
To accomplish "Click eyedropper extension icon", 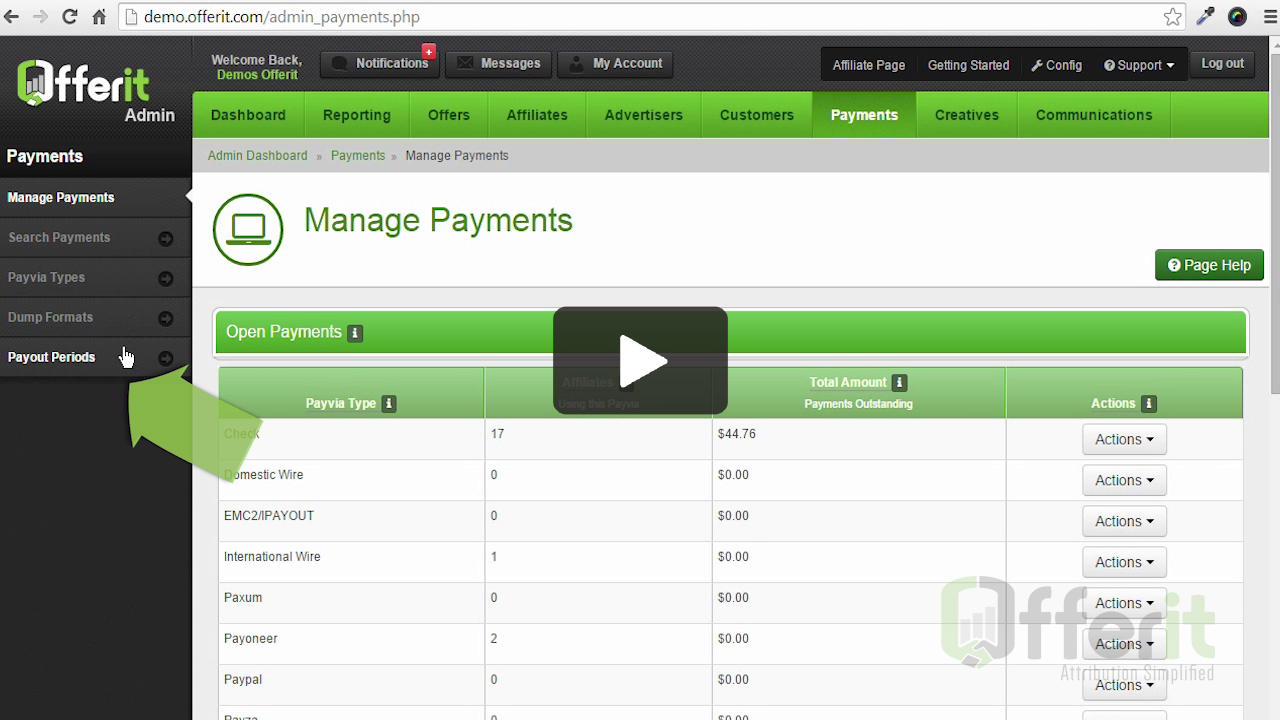I will coord(1206,16).
